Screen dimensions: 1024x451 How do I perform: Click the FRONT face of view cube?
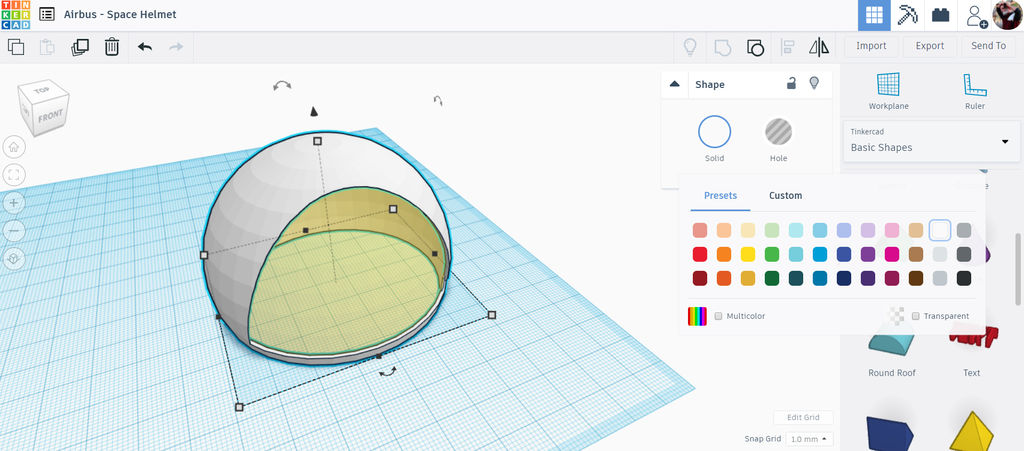pyautogui.click(x=50, y=116)
